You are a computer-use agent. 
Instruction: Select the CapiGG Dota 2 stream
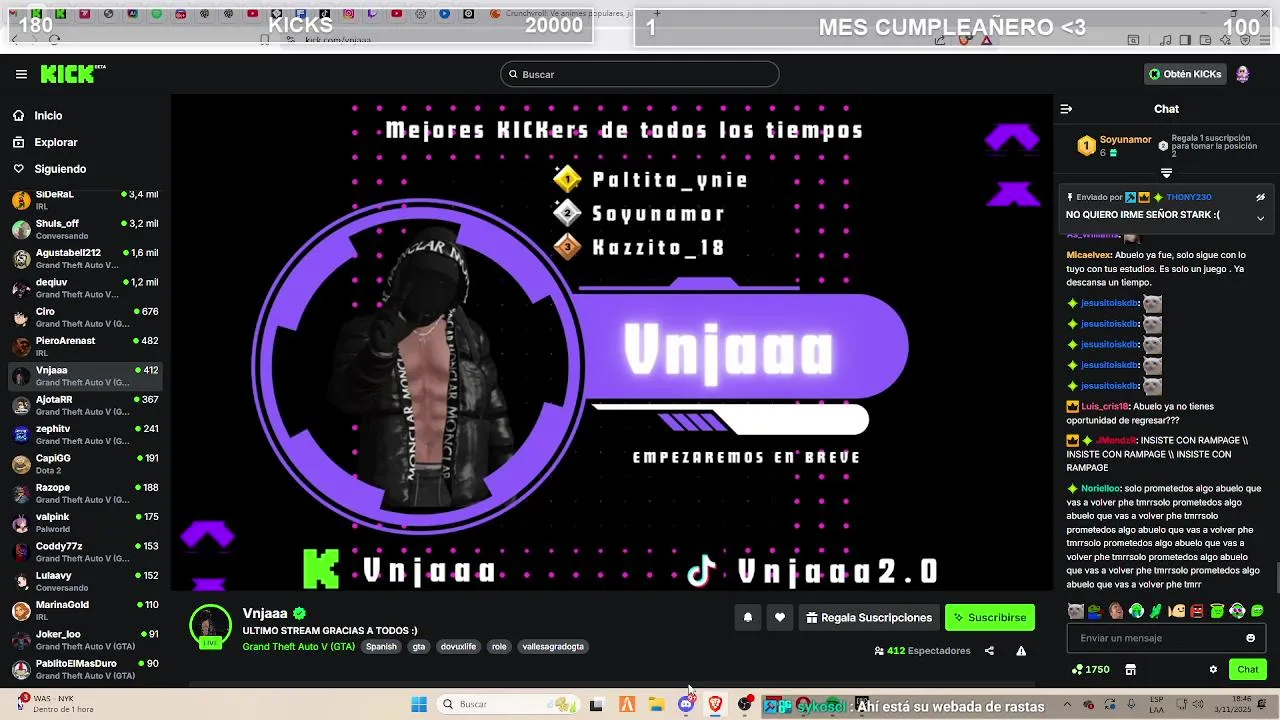pos(85,464)
